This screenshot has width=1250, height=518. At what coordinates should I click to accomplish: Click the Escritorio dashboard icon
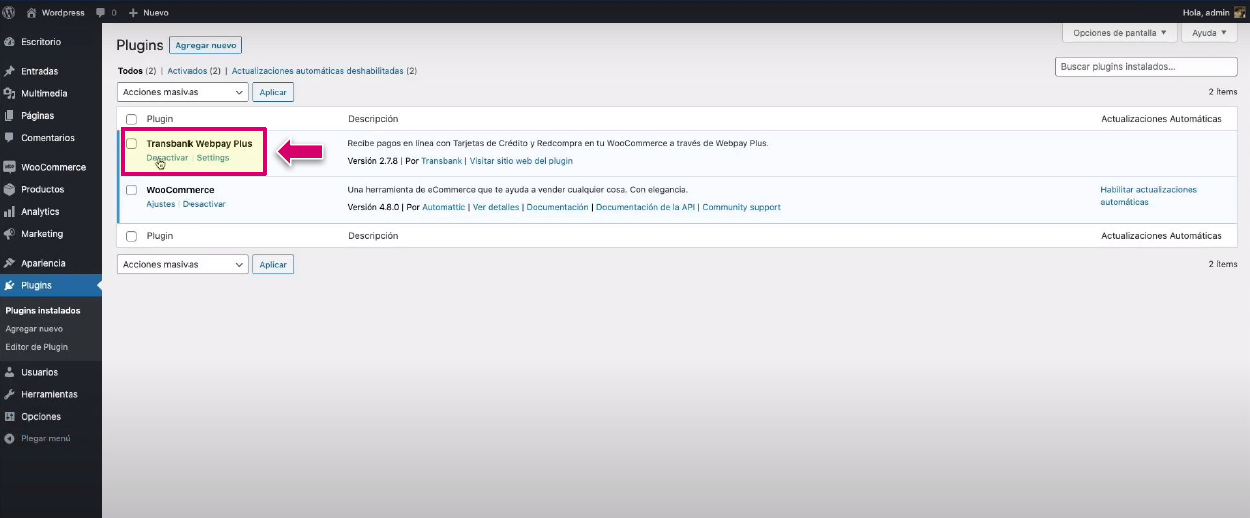pos(9,42)
